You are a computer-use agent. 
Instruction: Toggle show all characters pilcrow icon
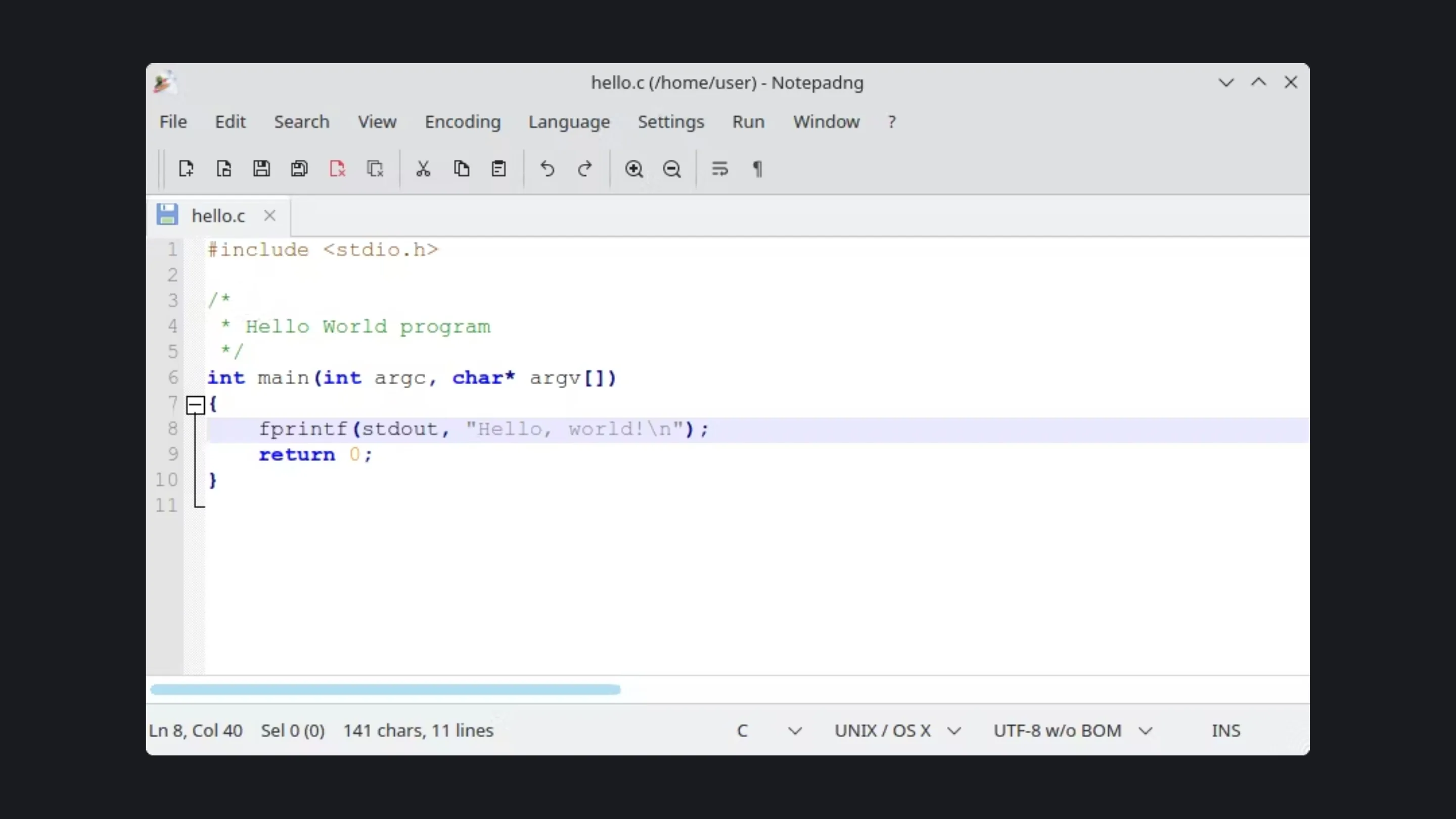point(758,168)
